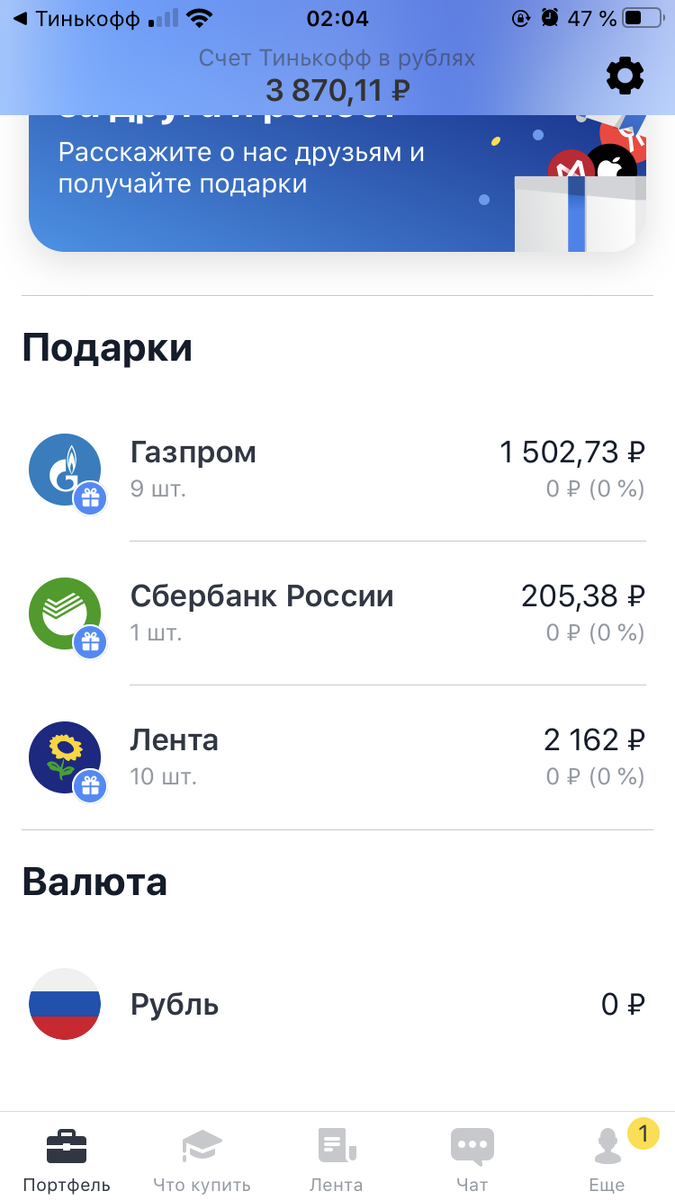
Task: Open the Еще tab
Action: pyautogui.click(x=606, y=1150)
